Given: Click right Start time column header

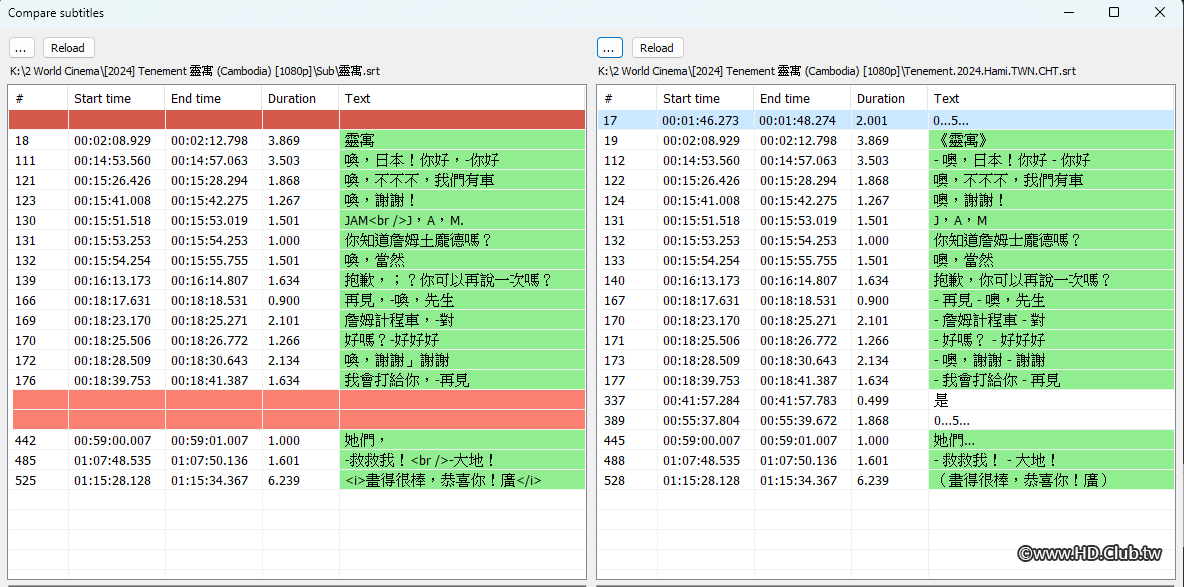Looking at the screenshot, I should coord(705,98).
